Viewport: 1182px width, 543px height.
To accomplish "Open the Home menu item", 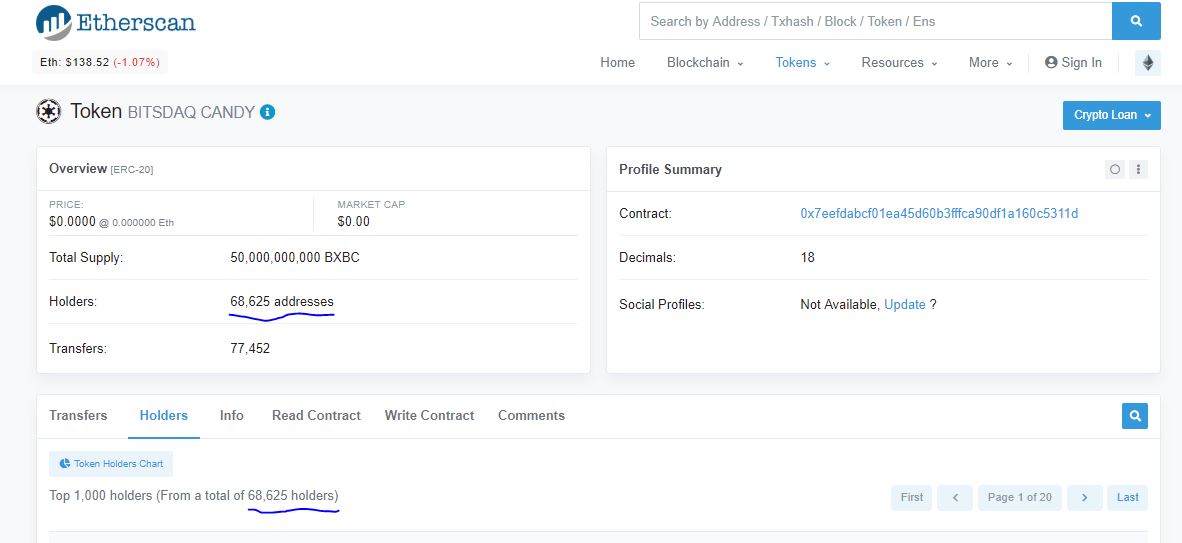I will pyautogui.click(x=617, y=63).
